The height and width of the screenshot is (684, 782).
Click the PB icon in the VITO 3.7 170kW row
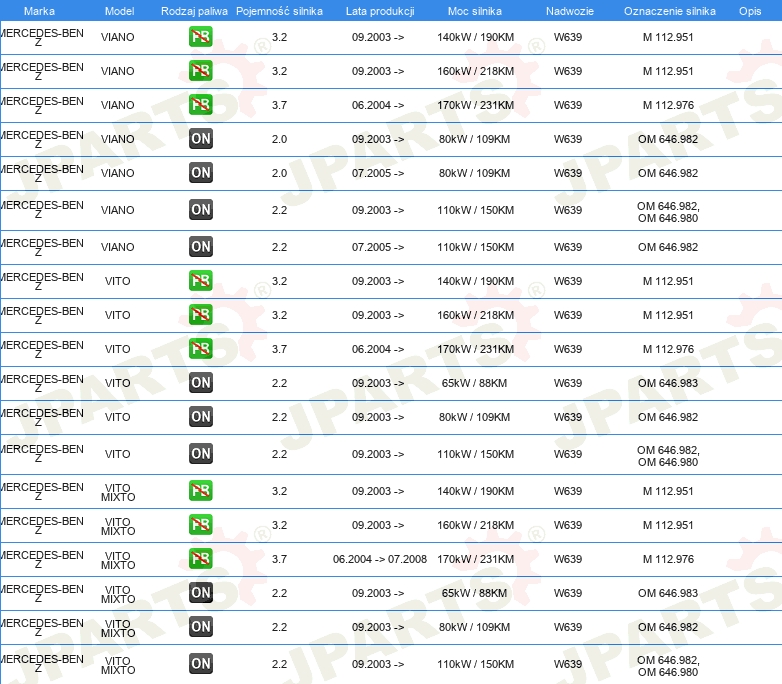point(200,349)
